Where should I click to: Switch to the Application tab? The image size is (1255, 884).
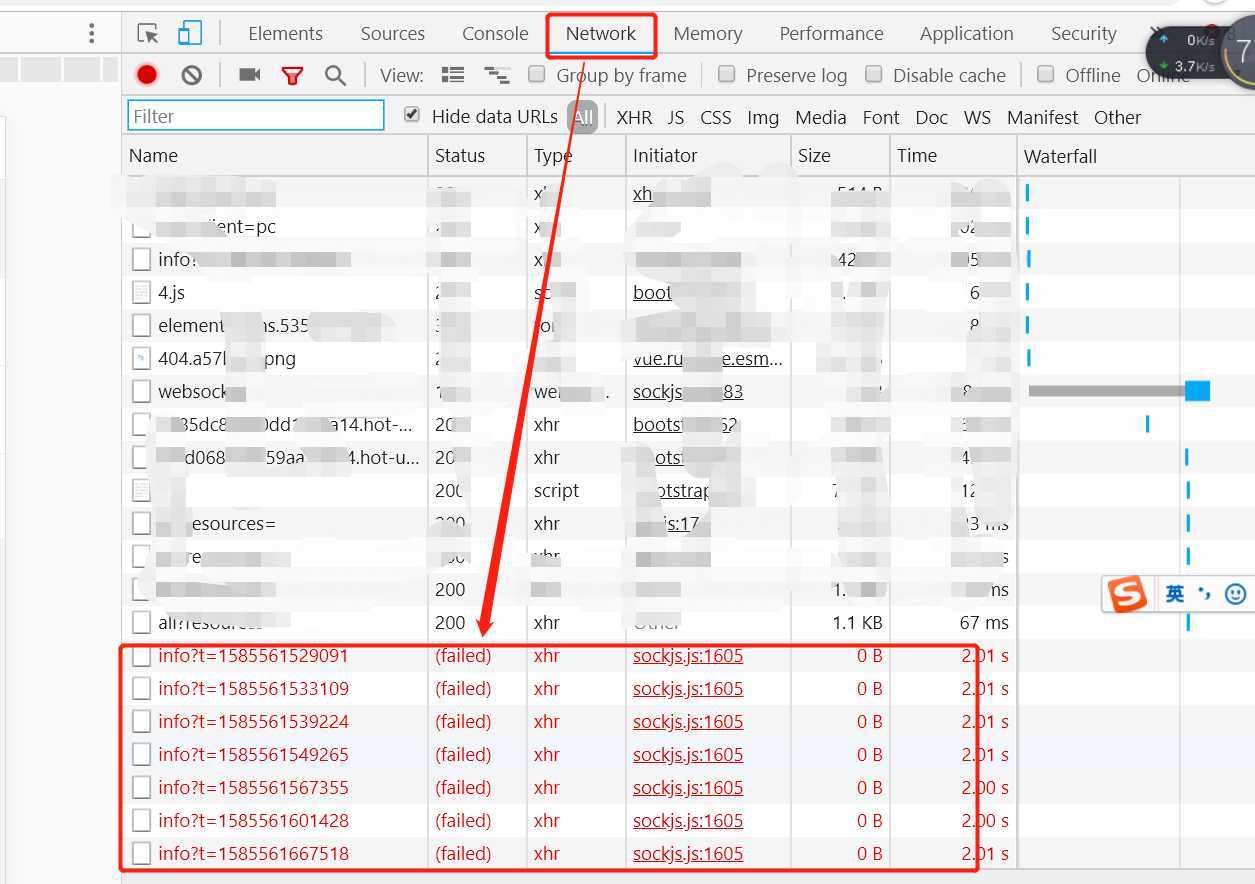click(x=966, y=34)
